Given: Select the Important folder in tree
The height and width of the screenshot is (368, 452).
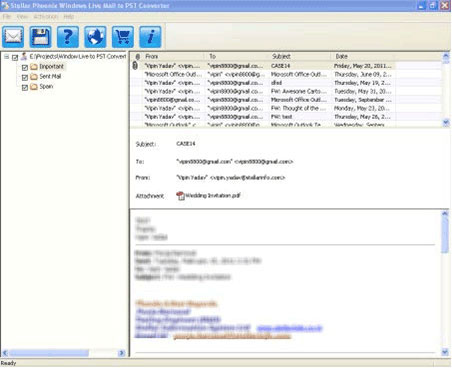Looking at the screenshot, I should point(52,67).
